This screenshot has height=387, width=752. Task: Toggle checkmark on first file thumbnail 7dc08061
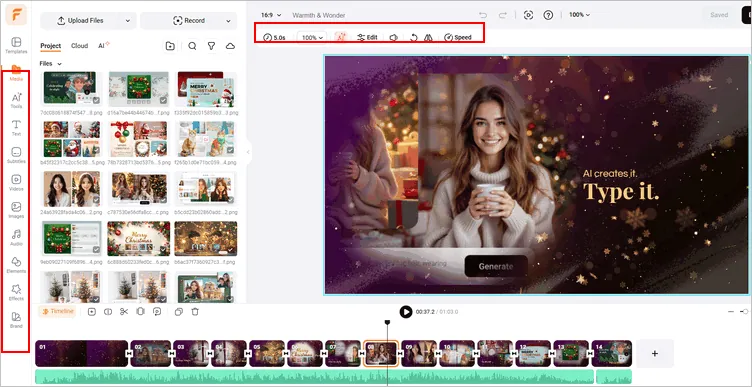click(x=96, y=101)
